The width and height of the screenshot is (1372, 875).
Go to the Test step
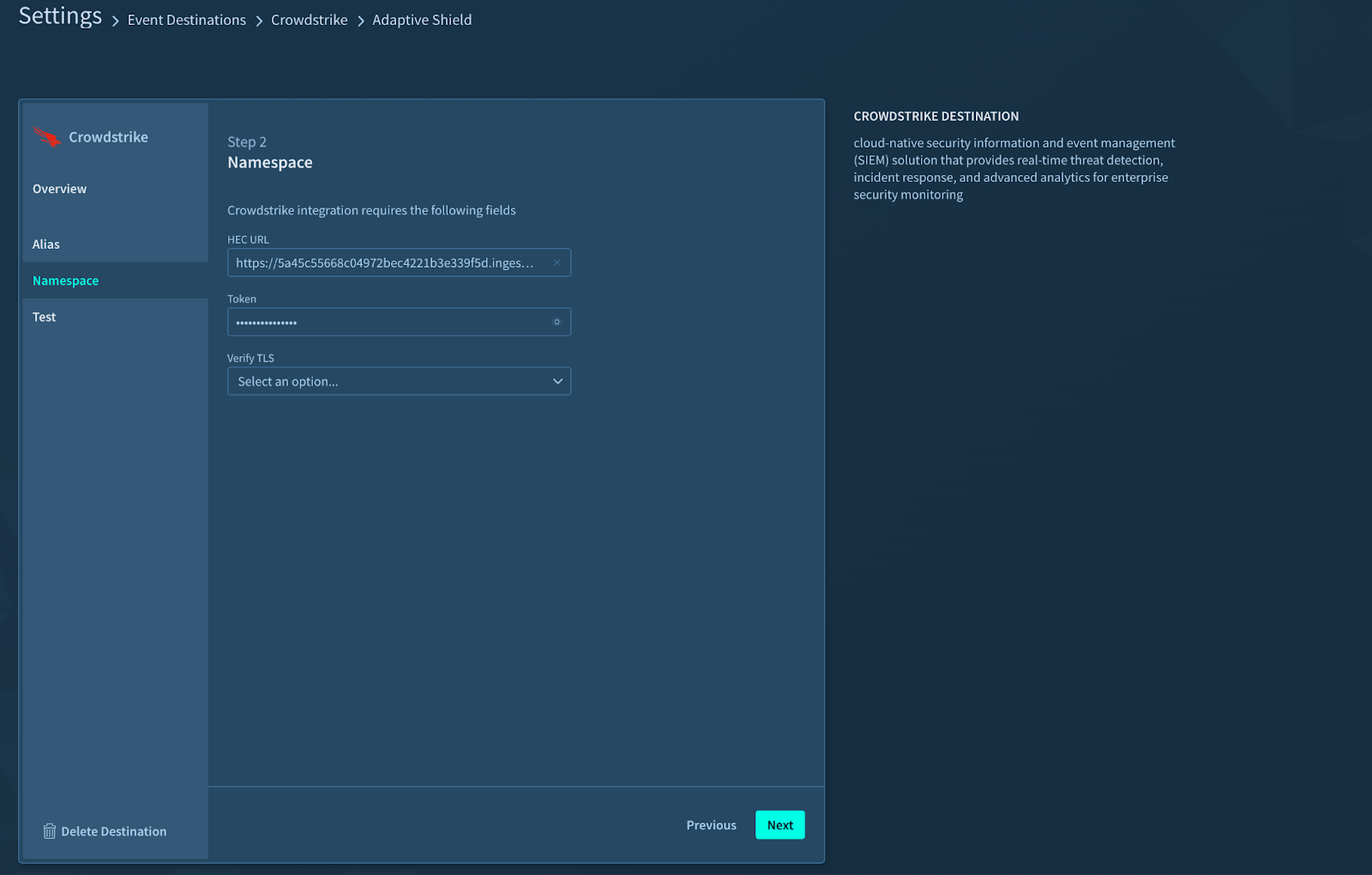pyautogui.click(x=44, y=317)
